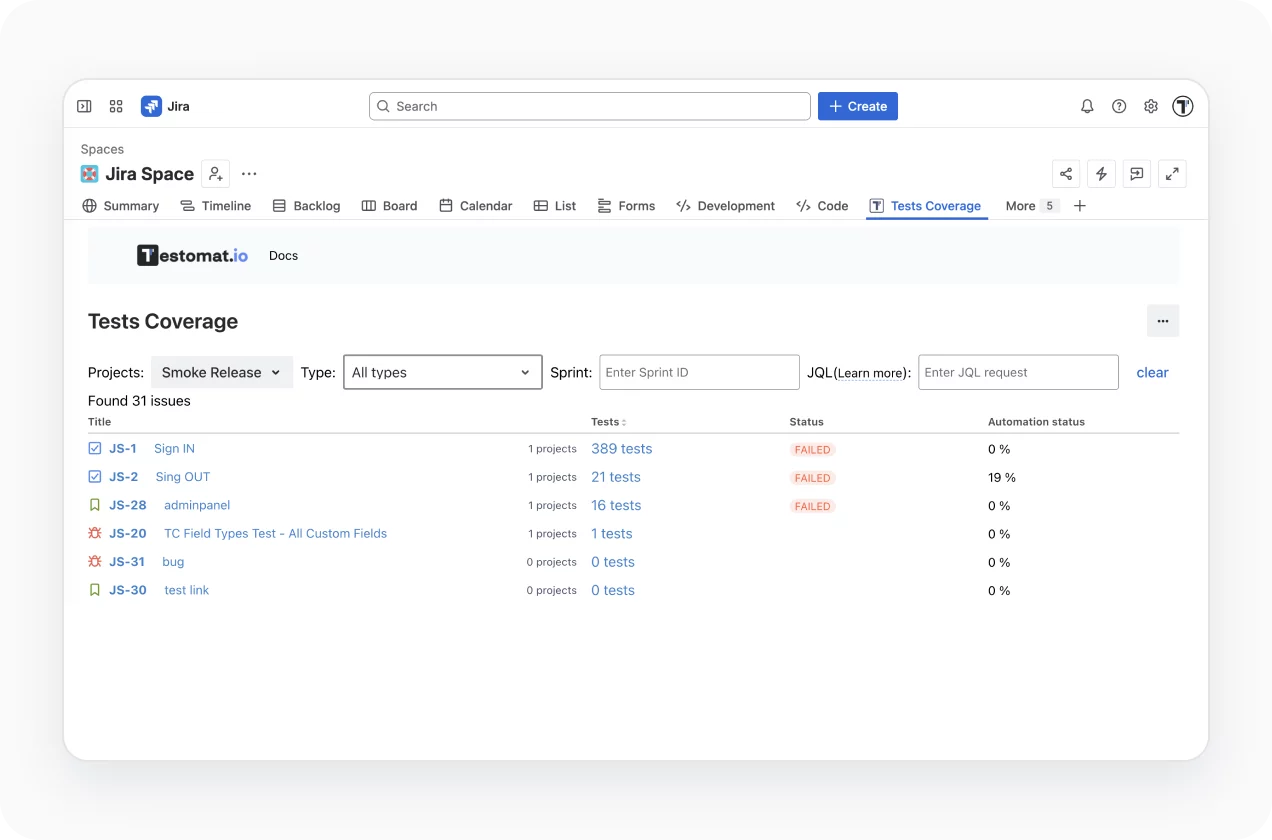Open the 389 tests link
Screen dimensions: 1272x840
pyautogui.click(x=622, y=449)
